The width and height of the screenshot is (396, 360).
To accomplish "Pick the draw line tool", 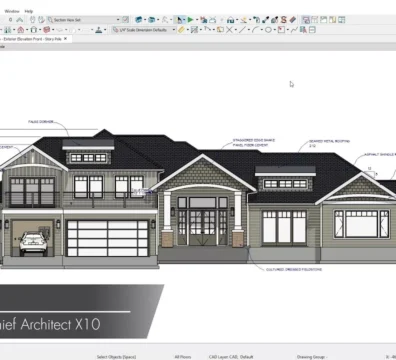I will (x=242, y=30).
